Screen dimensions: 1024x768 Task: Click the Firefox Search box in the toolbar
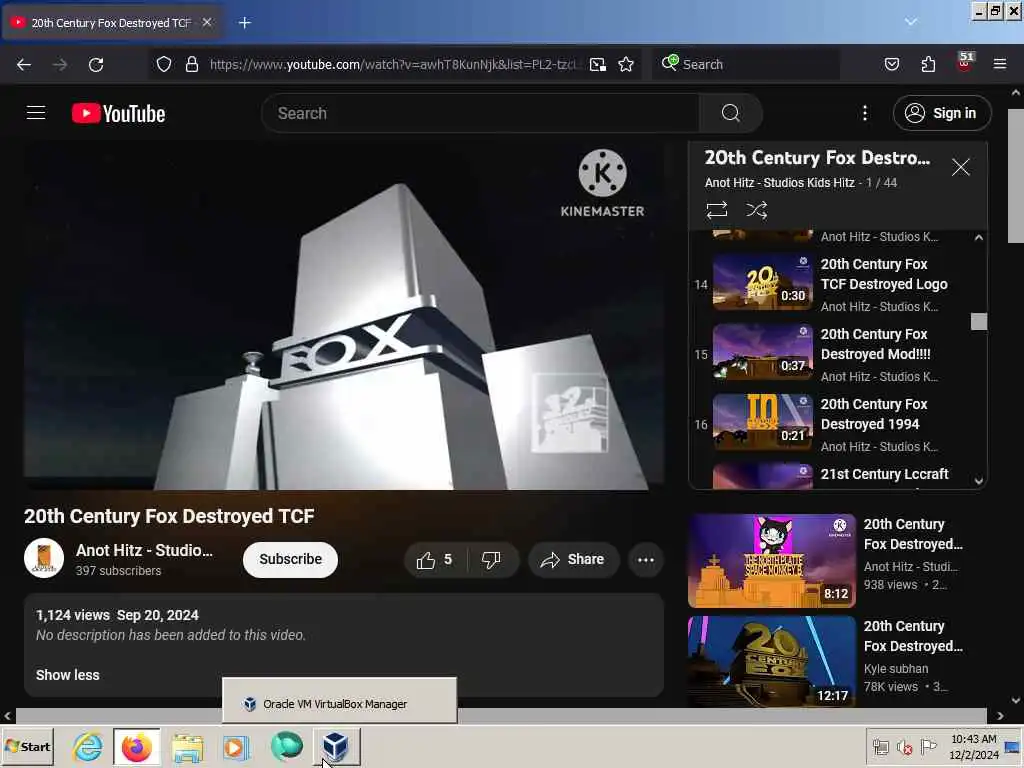tap(746, 64)
